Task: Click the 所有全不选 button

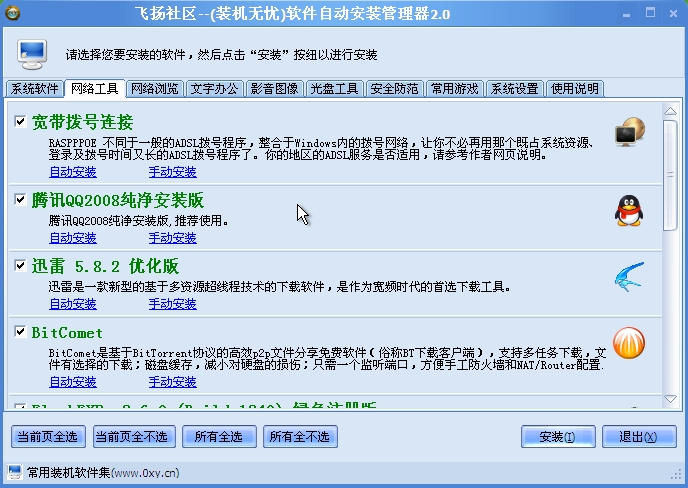Action: [x=300, y=437]
